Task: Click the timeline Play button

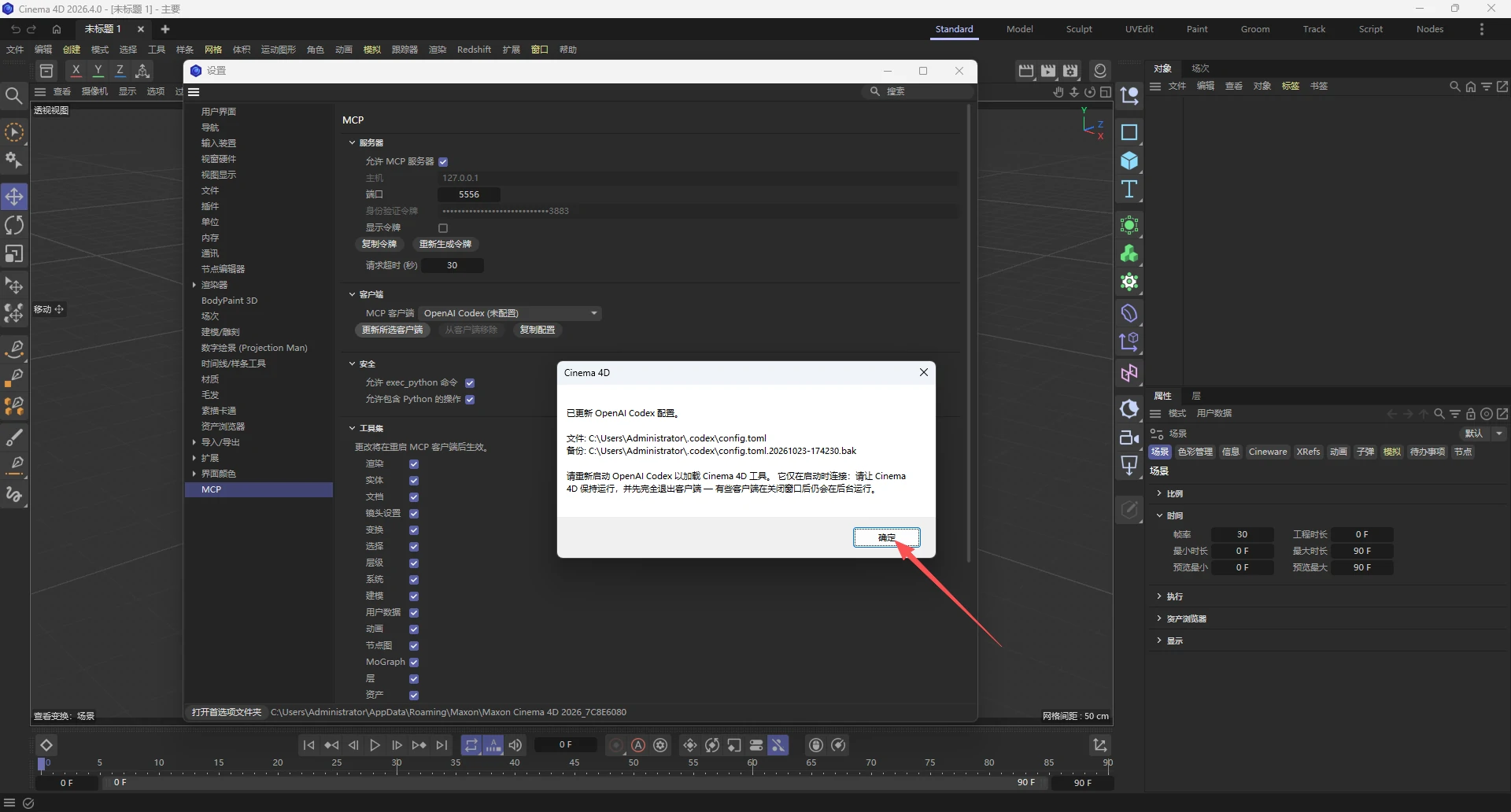Action: [x=375, y=745]
